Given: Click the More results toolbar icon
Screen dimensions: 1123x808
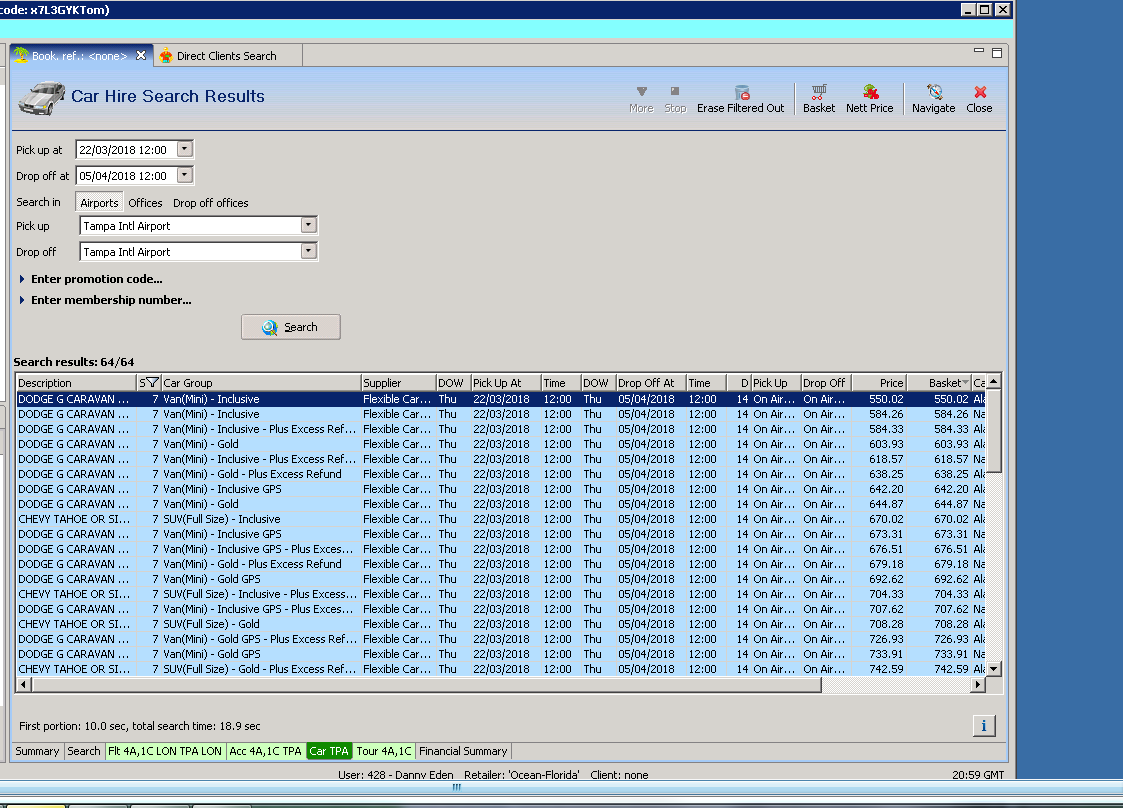Looking at the screenshot, I should point(641,93).
